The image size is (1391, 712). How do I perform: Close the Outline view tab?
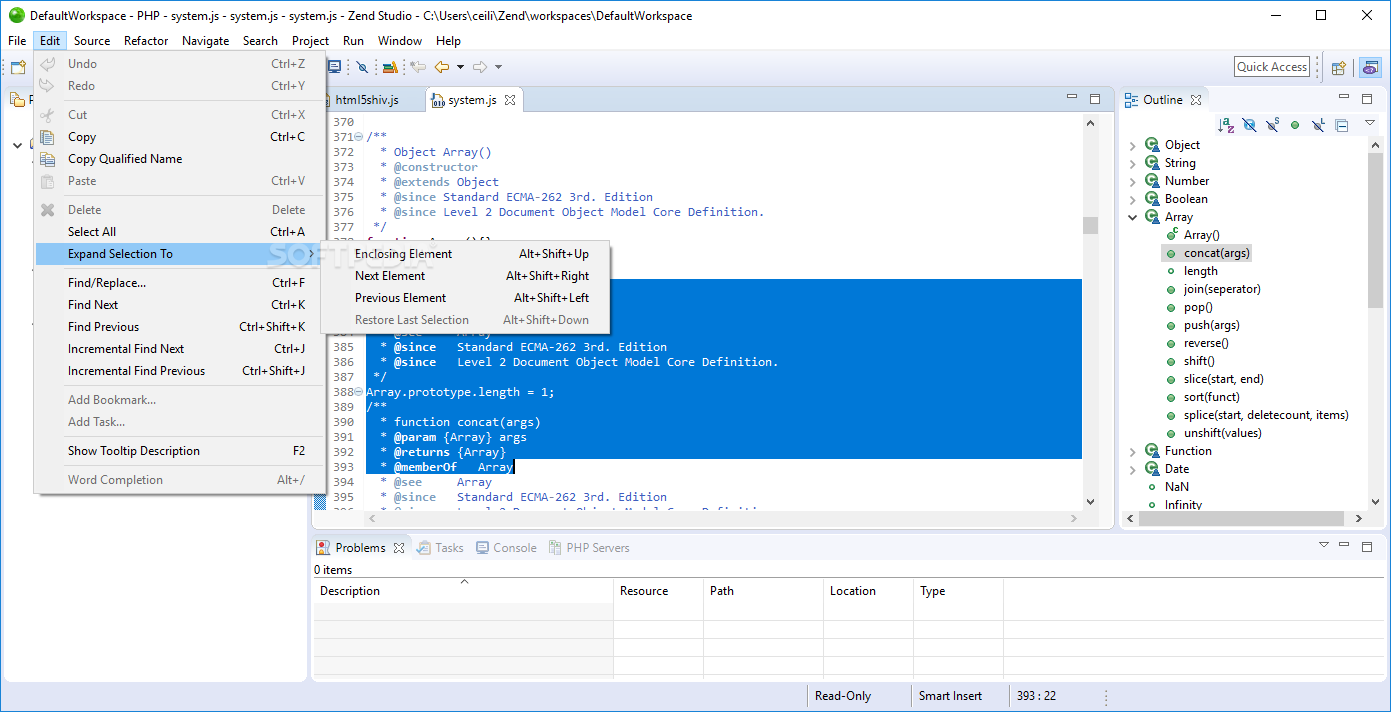[x=1196, y=100]
